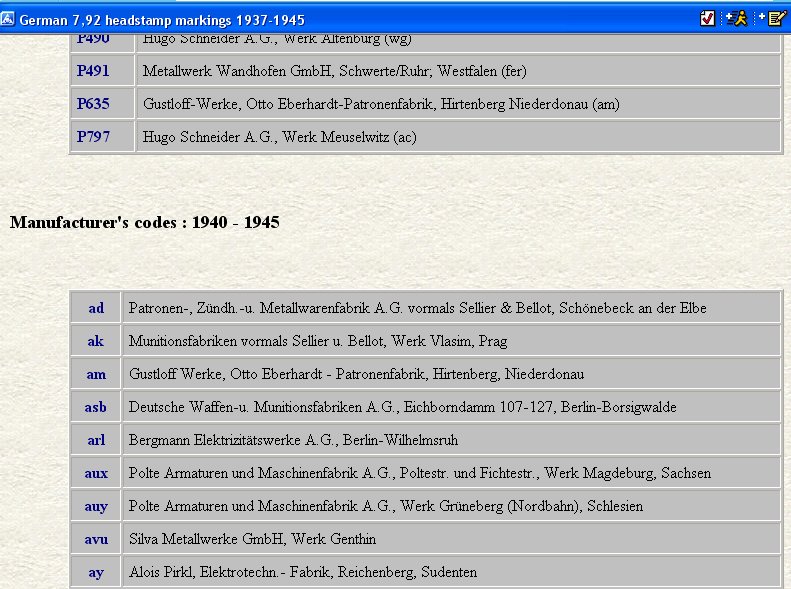Click the 'ad' manufacturer code

[96, 308]
